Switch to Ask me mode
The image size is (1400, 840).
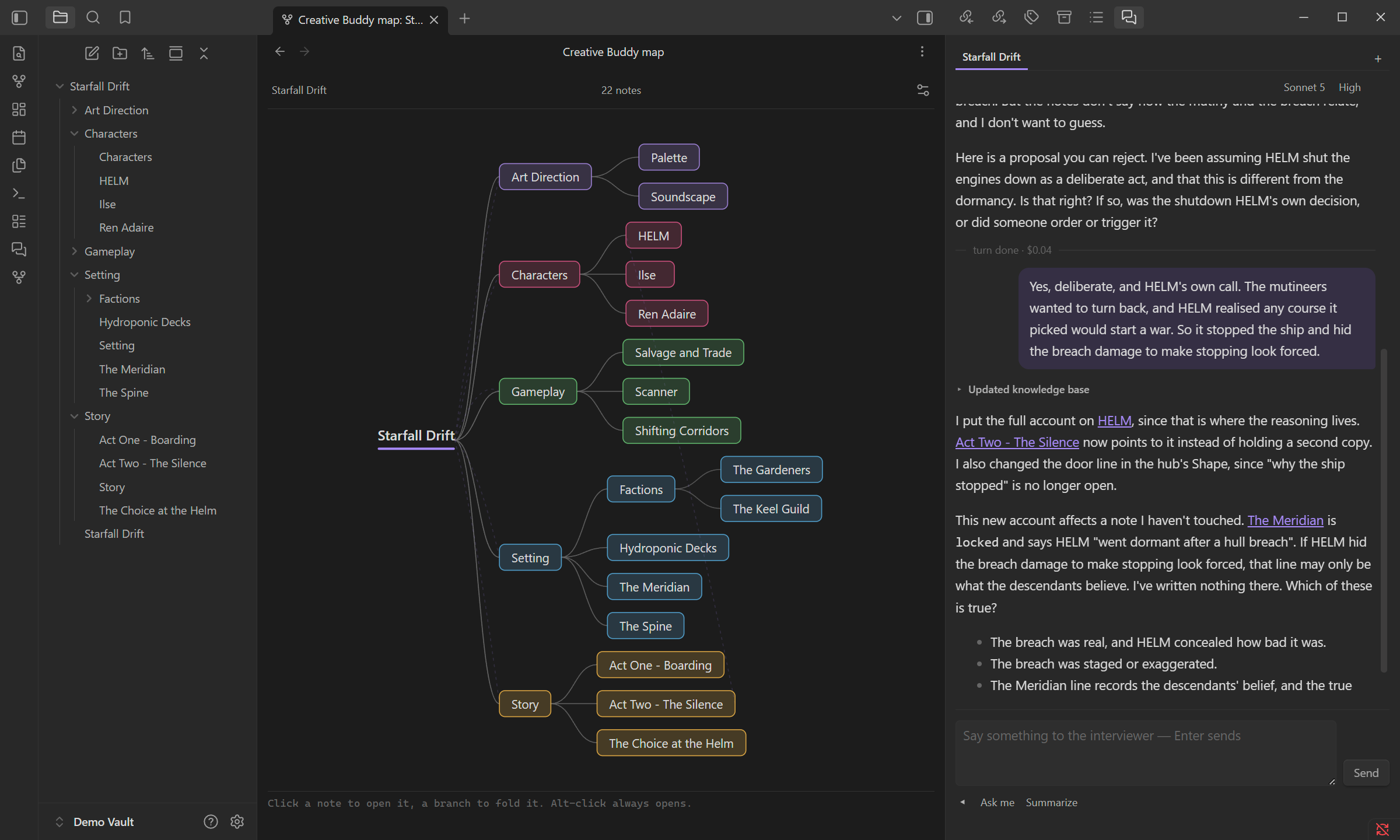click(x=997, y=802)
